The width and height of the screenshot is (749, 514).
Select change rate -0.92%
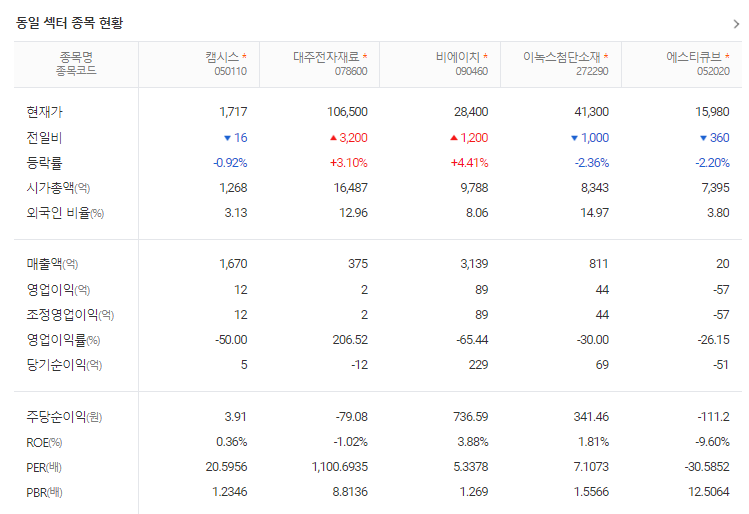pos(230,163)
